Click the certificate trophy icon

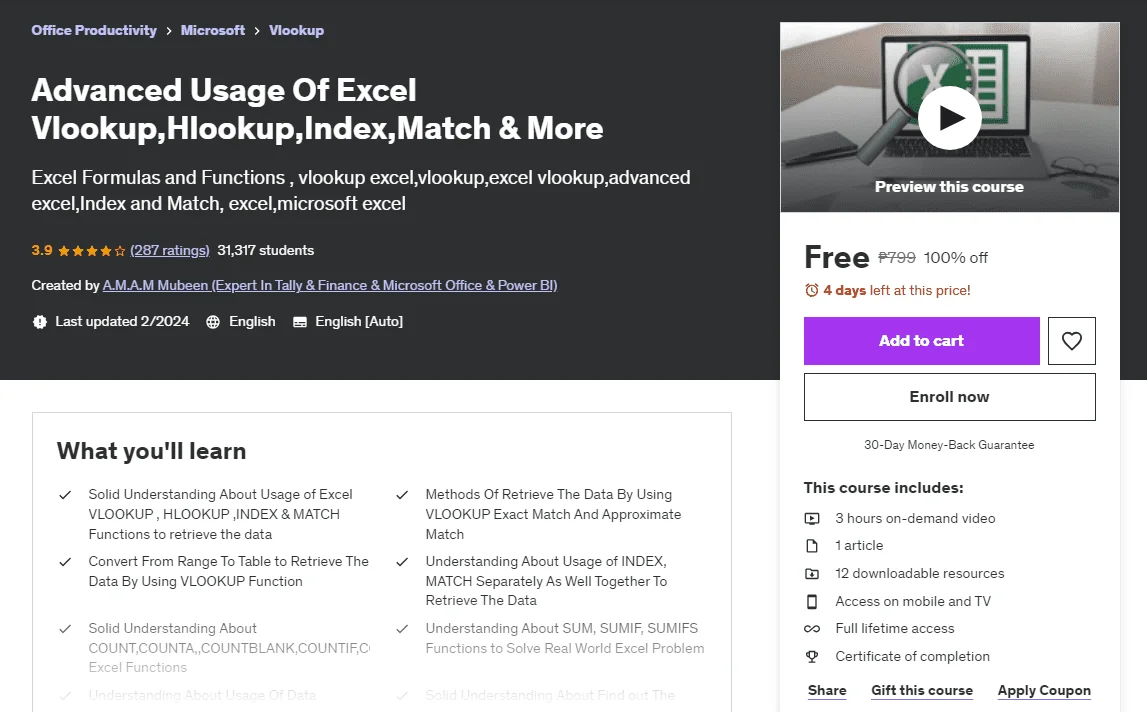[x=812, y=656]
